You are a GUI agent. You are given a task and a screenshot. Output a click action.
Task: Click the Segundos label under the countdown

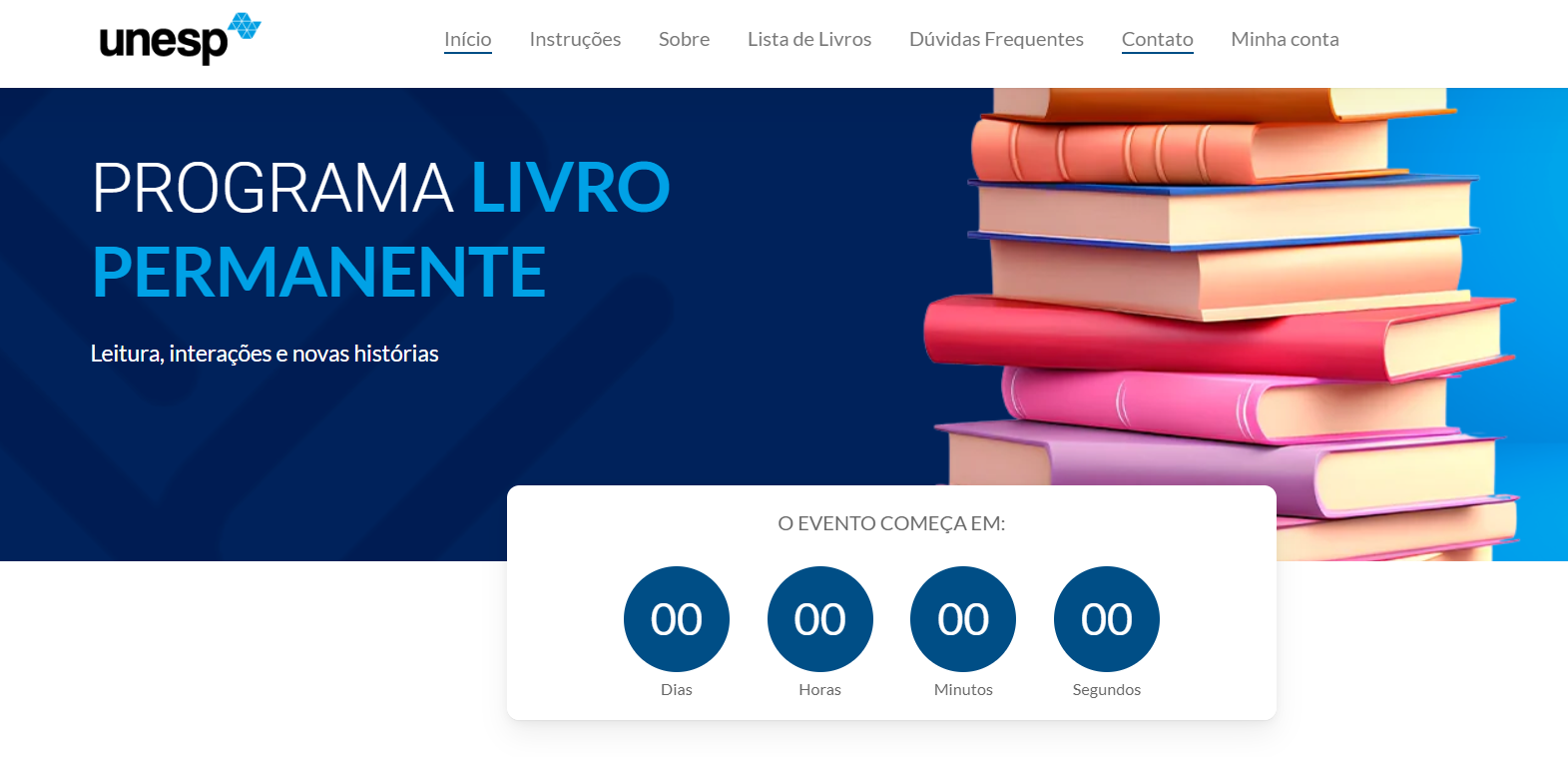1107,689
